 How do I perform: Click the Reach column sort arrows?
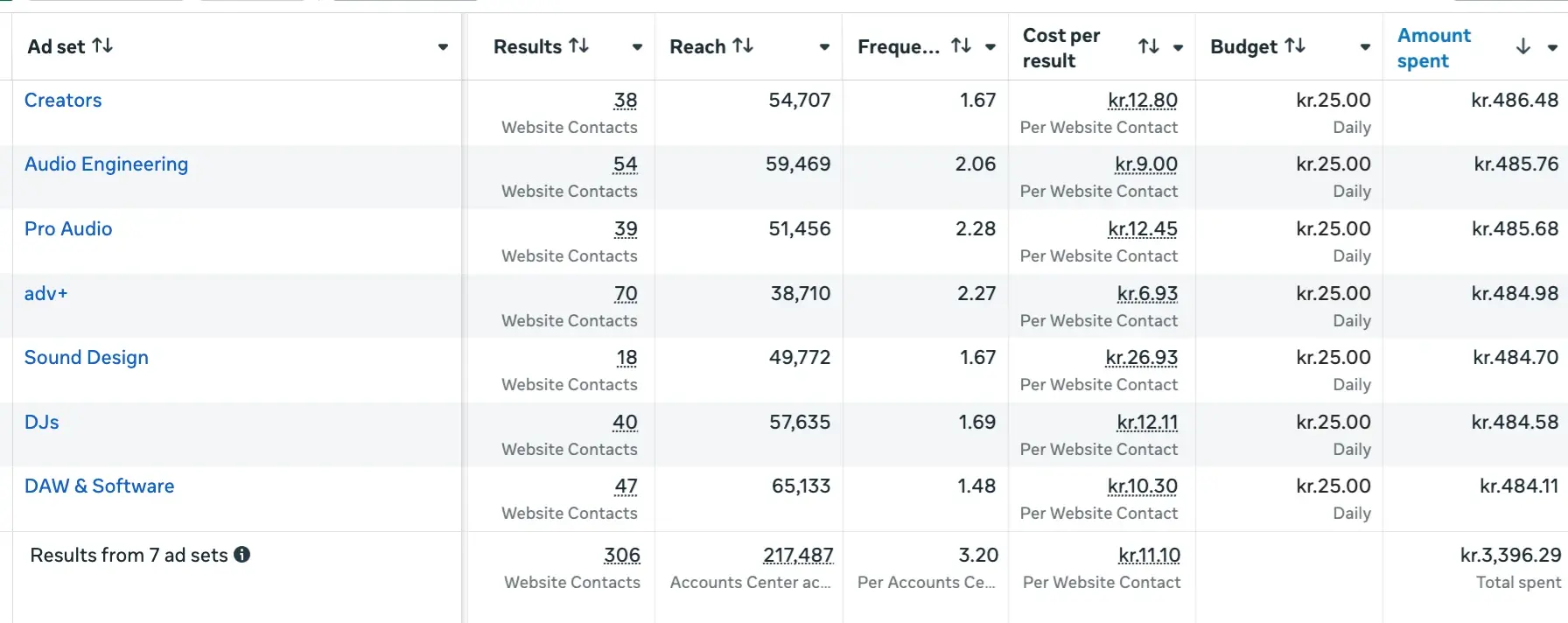(743, 45)
